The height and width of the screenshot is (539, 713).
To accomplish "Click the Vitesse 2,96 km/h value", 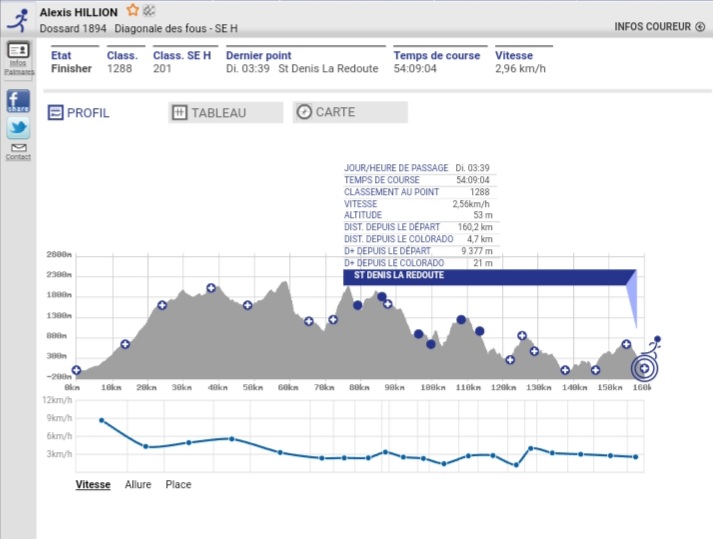I will (x=520, y=69).
